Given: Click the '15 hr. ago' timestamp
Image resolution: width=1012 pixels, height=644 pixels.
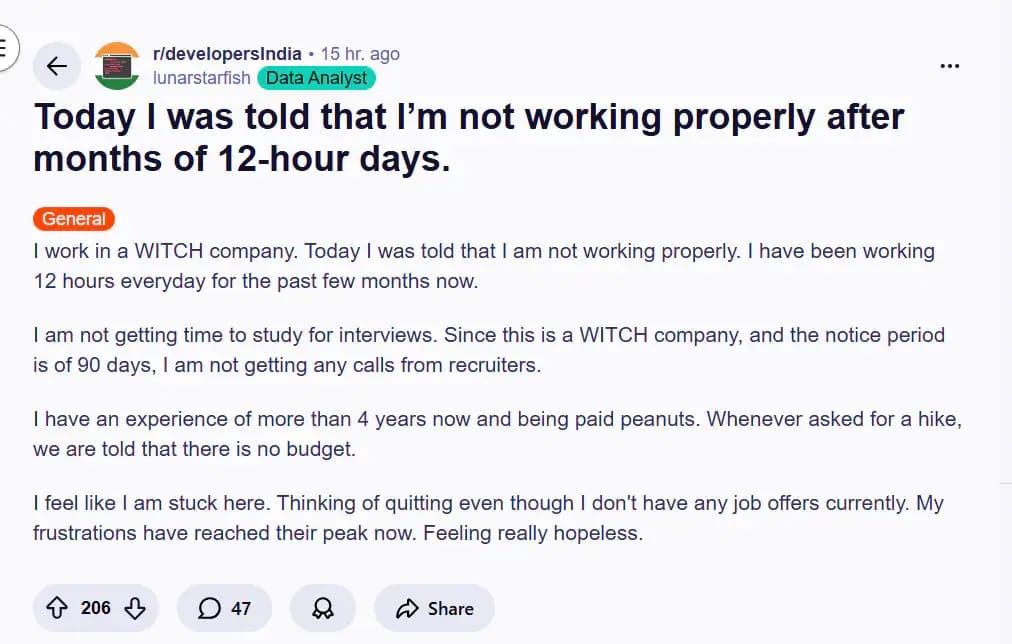Looking at the screenshot, I should pos(360,53).
